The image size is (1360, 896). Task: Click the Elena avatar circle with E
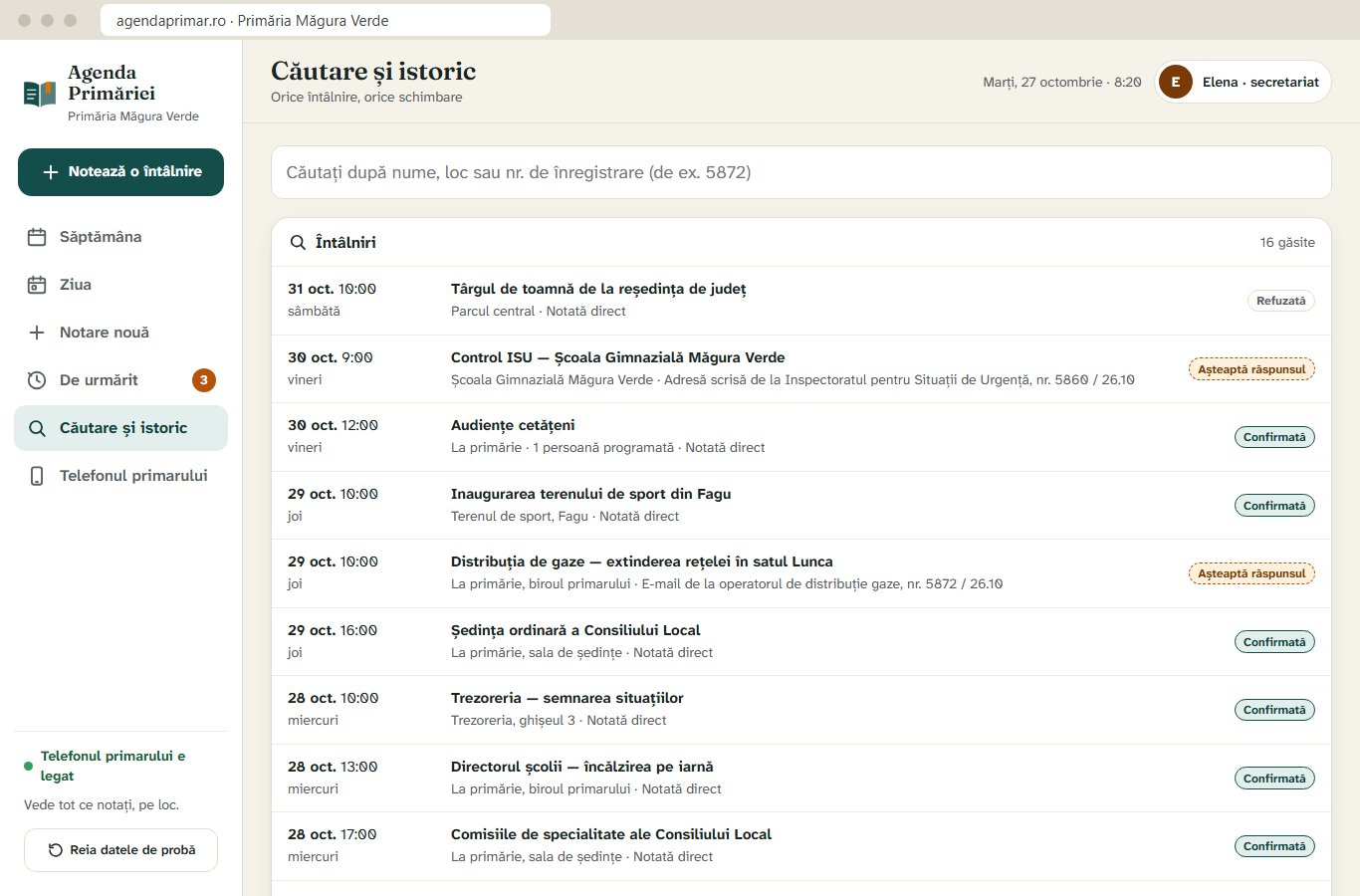[1176, 82]
